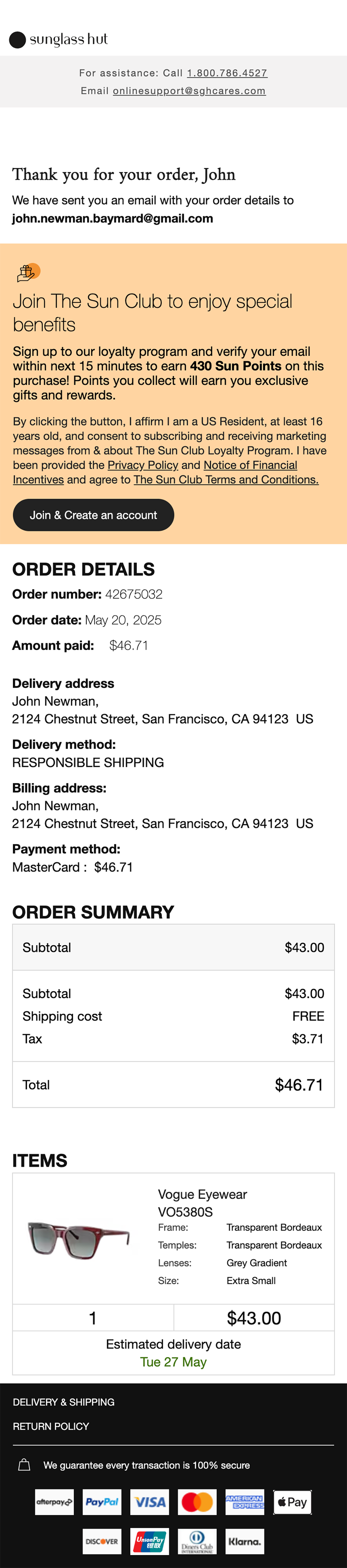The width and height of the screenshot is (347, 1568).
Task: Click the secure transaction lock icon
Action: click(24, 1465)
